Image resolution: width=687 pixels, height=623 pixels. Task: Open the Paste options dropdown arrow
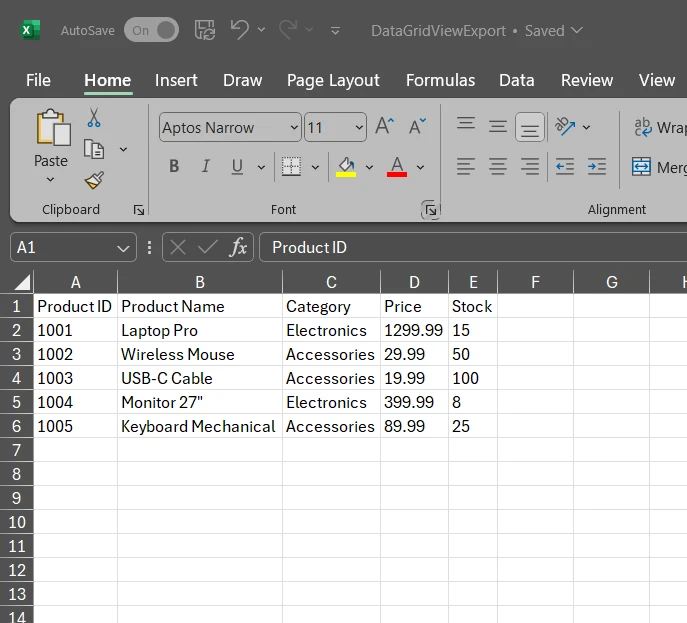click(x=50, y=180)
